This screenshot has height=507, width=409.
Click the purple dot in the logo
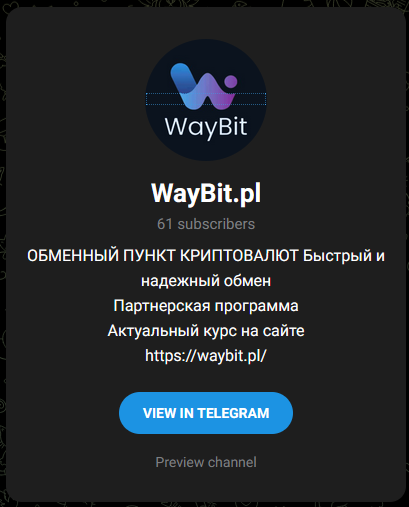(x=231, y=81)
